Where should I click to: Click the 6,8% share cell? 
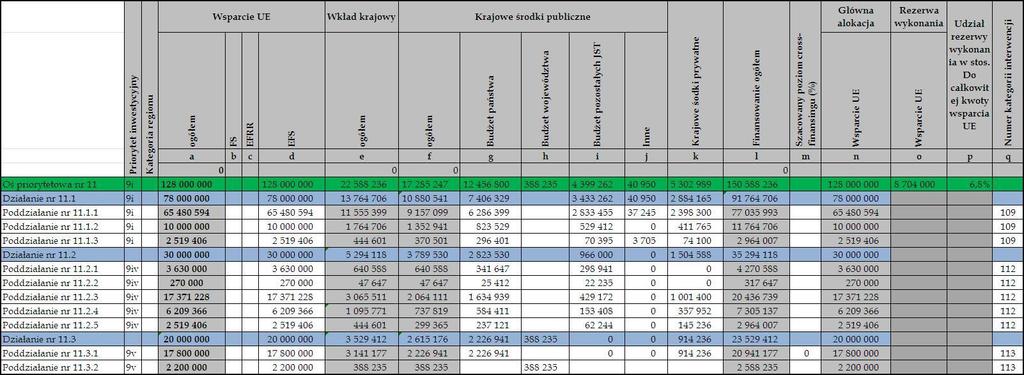pos(970,185)
